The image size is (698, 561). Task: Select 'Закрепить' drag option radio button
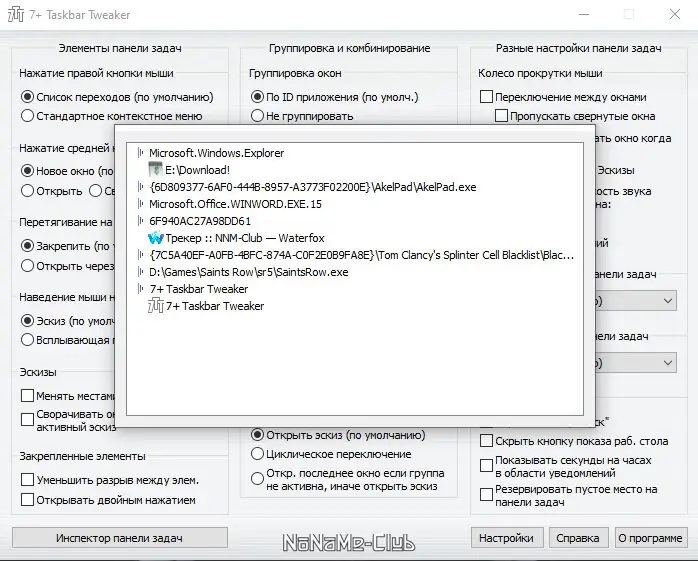27,245
